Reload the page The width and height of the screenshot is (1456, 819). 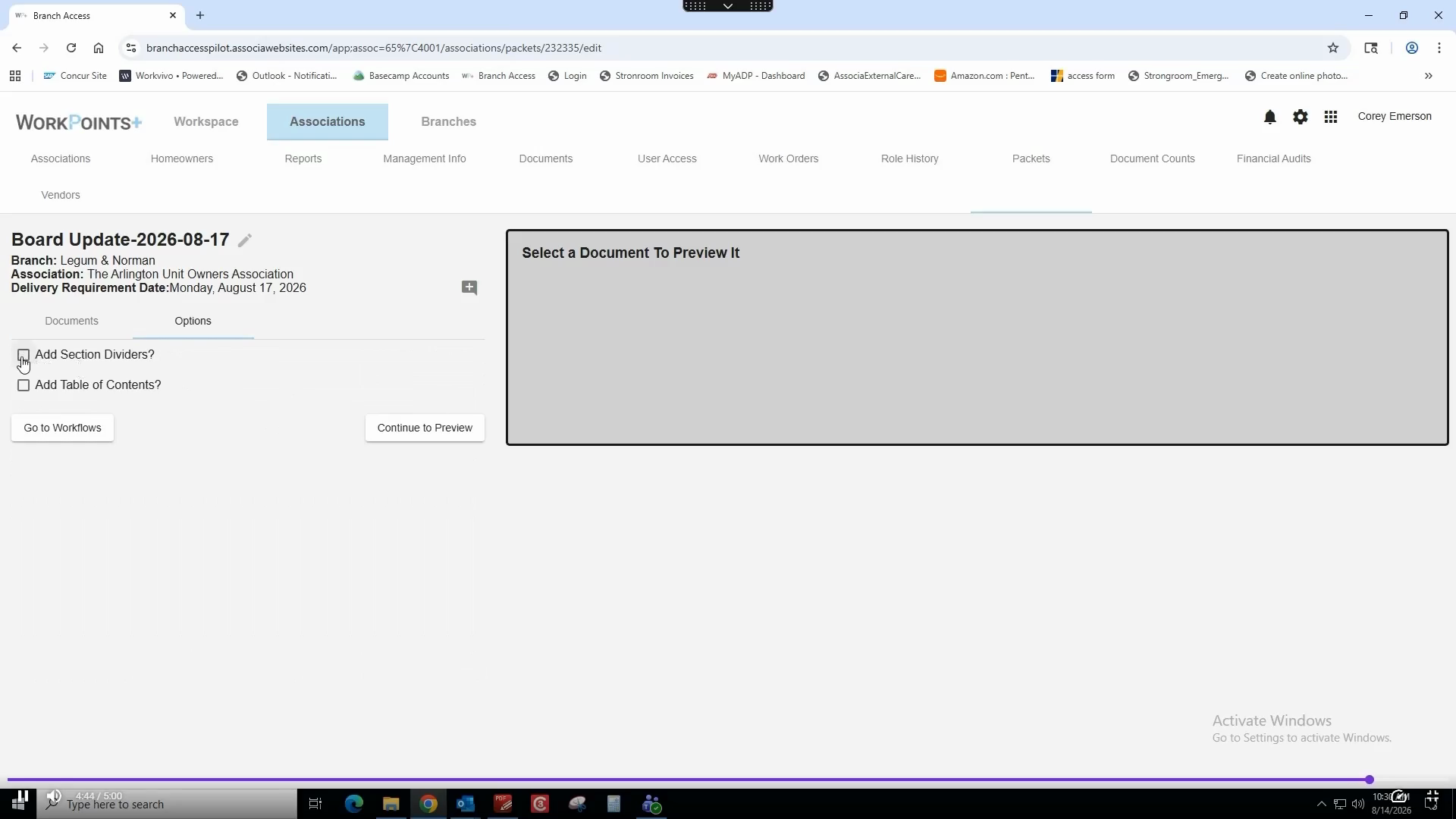[71, 48]
